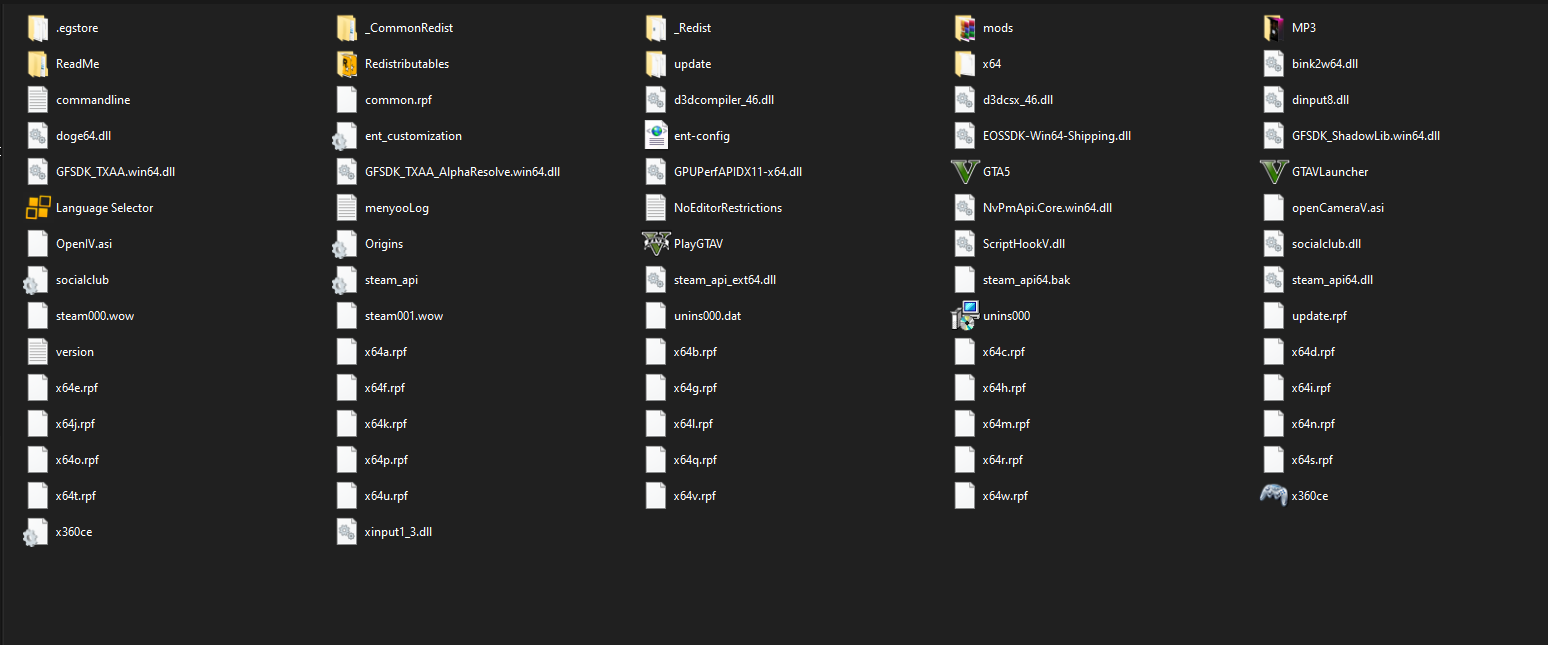This screenshot has height=645, width=1548.
Task: Click the update.rpf archive file
Action: pyautogui.click(x=1318, y=316)
